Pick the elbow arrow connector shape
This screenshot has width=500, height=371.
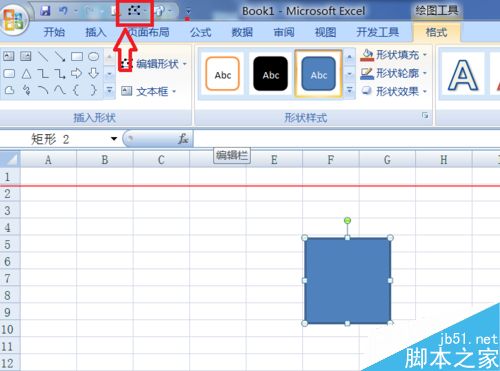click(60, 73)
